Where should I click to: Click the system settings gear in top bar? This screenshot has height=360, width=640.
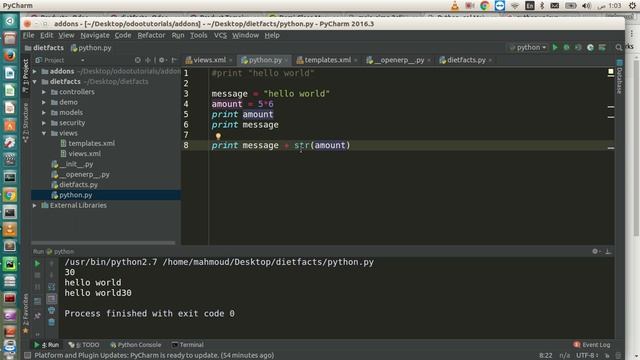[632, 5]
